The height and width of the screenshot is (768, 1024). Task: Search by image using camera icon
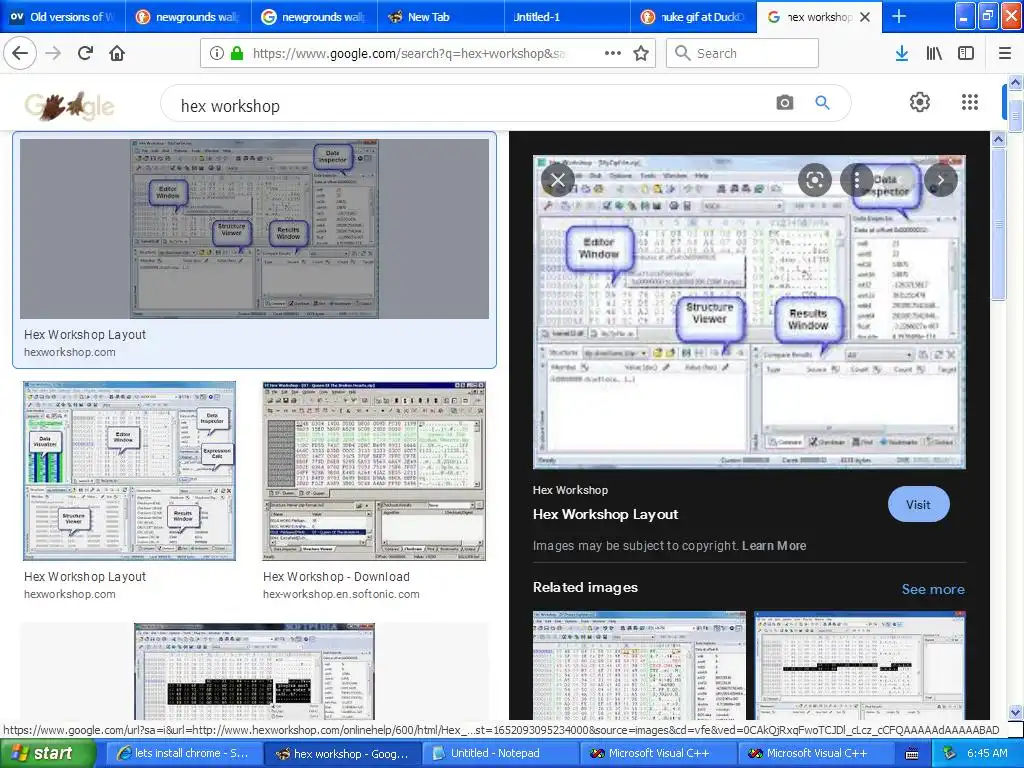click(x=784, y=103)
